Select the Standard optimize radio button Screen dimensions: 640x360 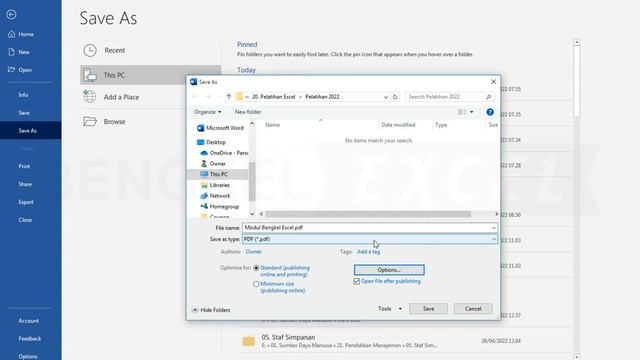point(256,268)
